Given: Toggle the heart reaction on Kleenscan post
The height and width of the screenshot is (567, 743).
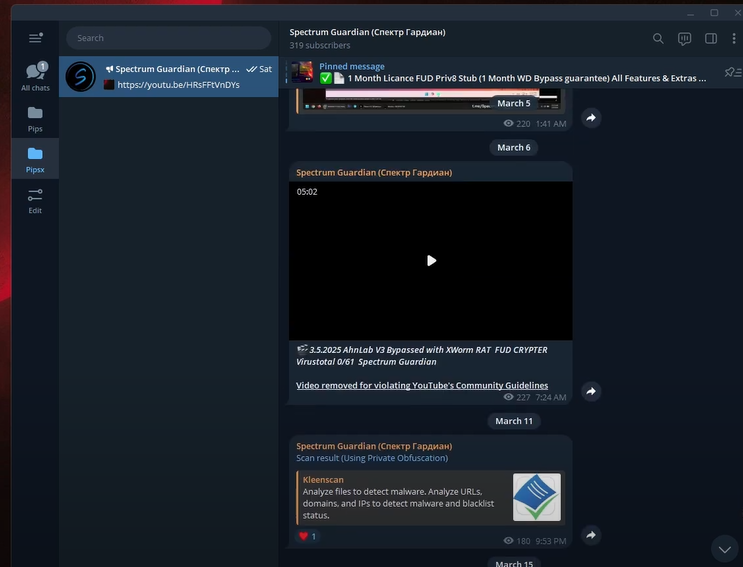Looking at the screenshot, I should [308, 536].
